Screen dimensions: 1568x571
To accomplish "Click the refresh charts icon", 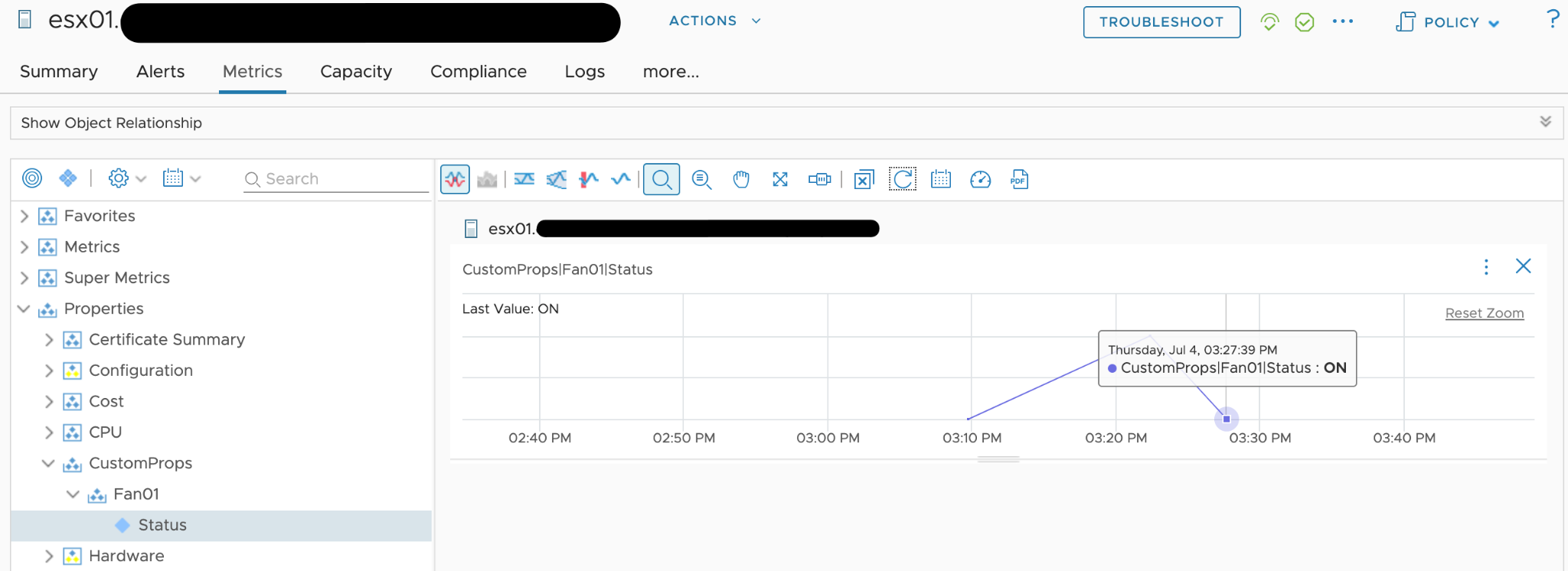I will (x=903, y=180).
